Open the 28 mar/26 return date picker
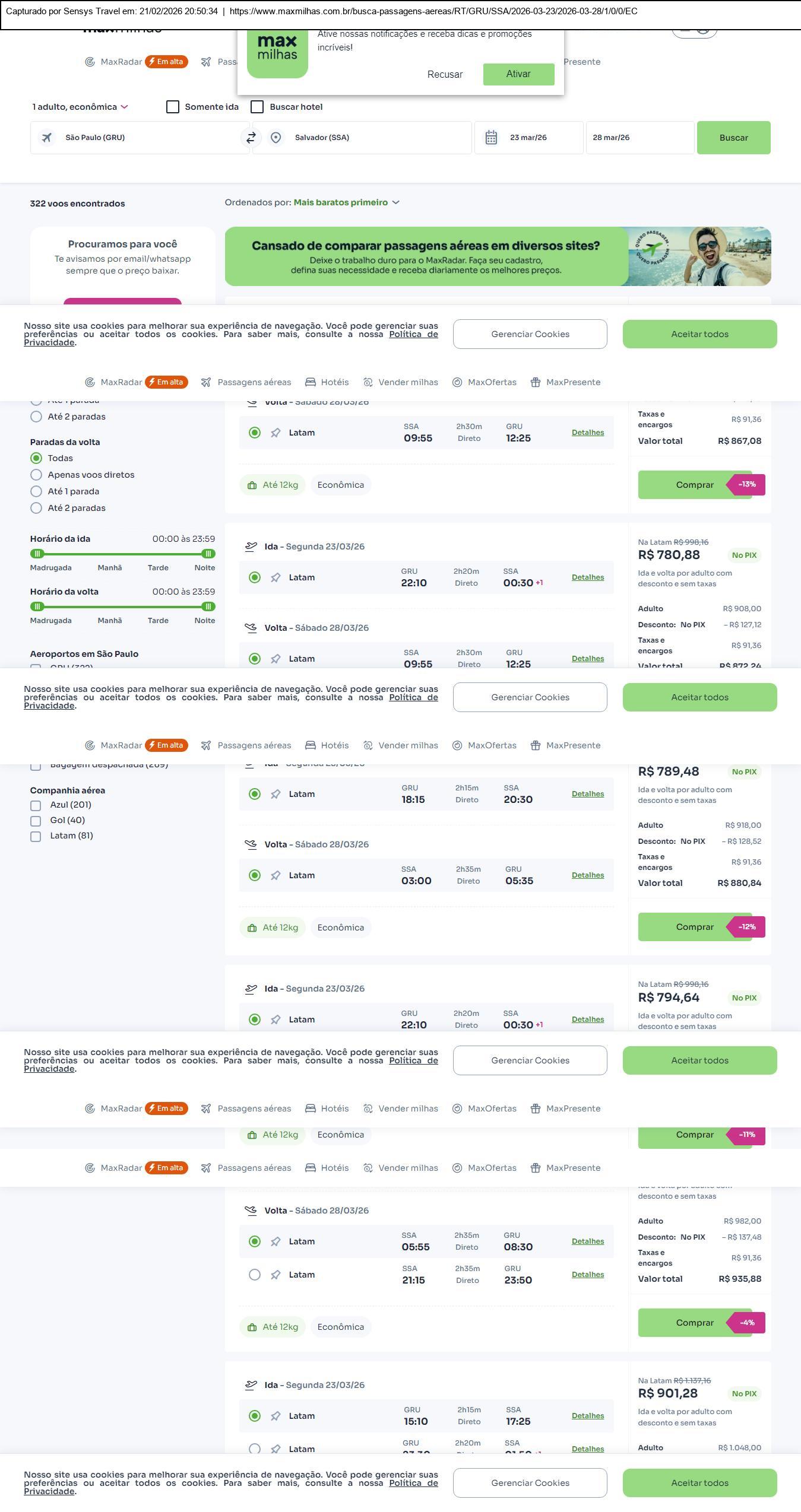The width and height of the screenshot is (801, 1512). [x=639, y=138]
